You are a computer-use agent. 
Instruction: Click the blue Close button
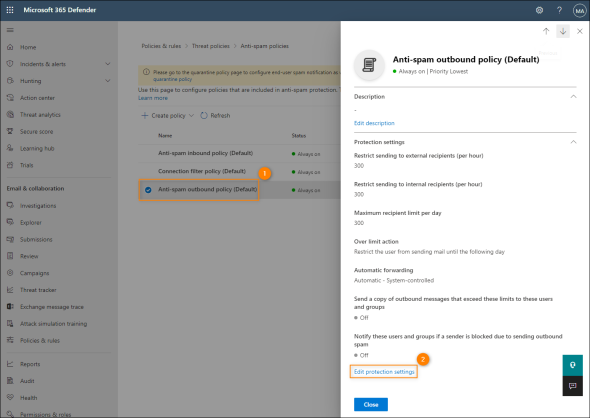(371, 404)
